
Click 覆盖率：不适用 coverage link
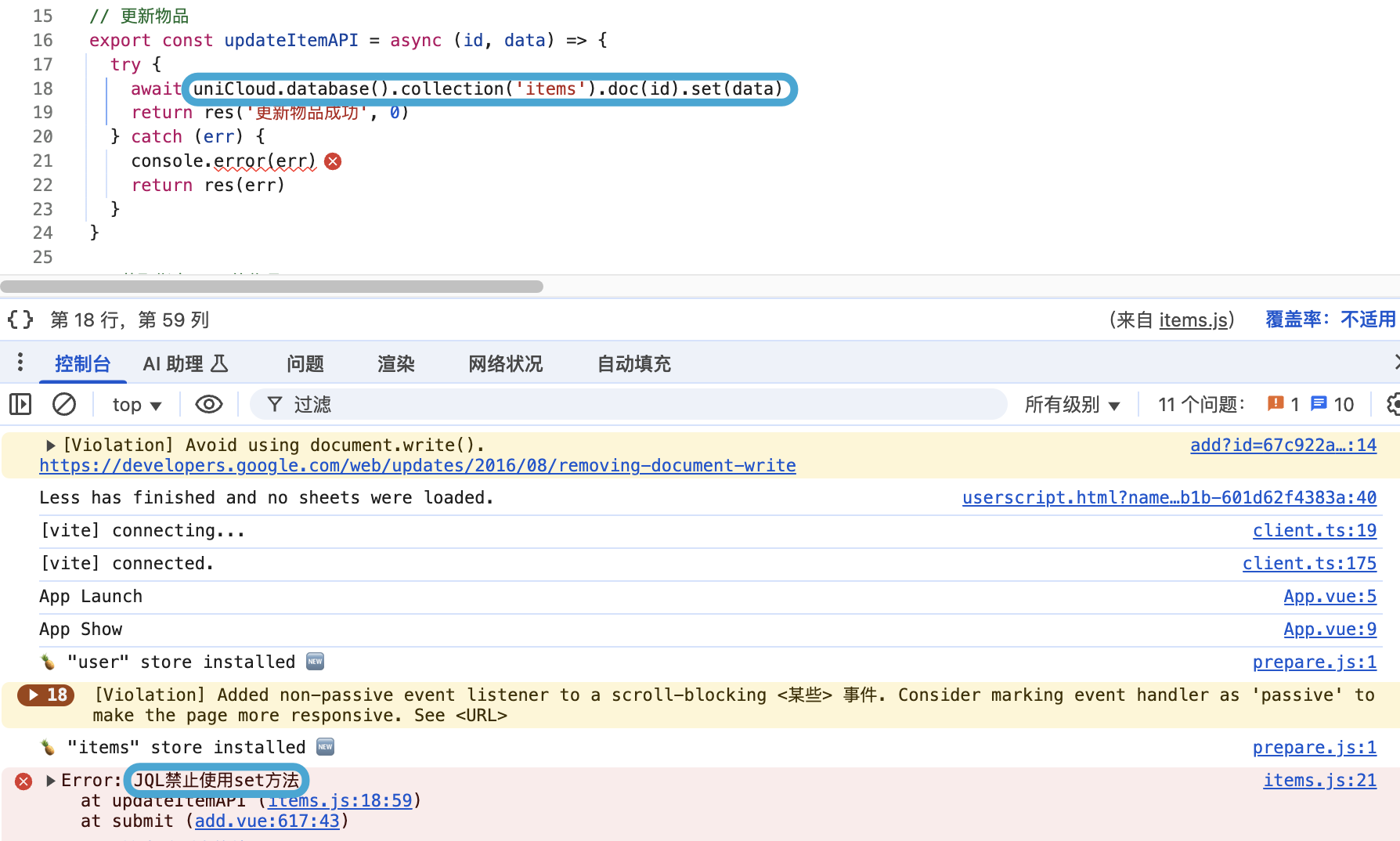[x=1330, y=319]
